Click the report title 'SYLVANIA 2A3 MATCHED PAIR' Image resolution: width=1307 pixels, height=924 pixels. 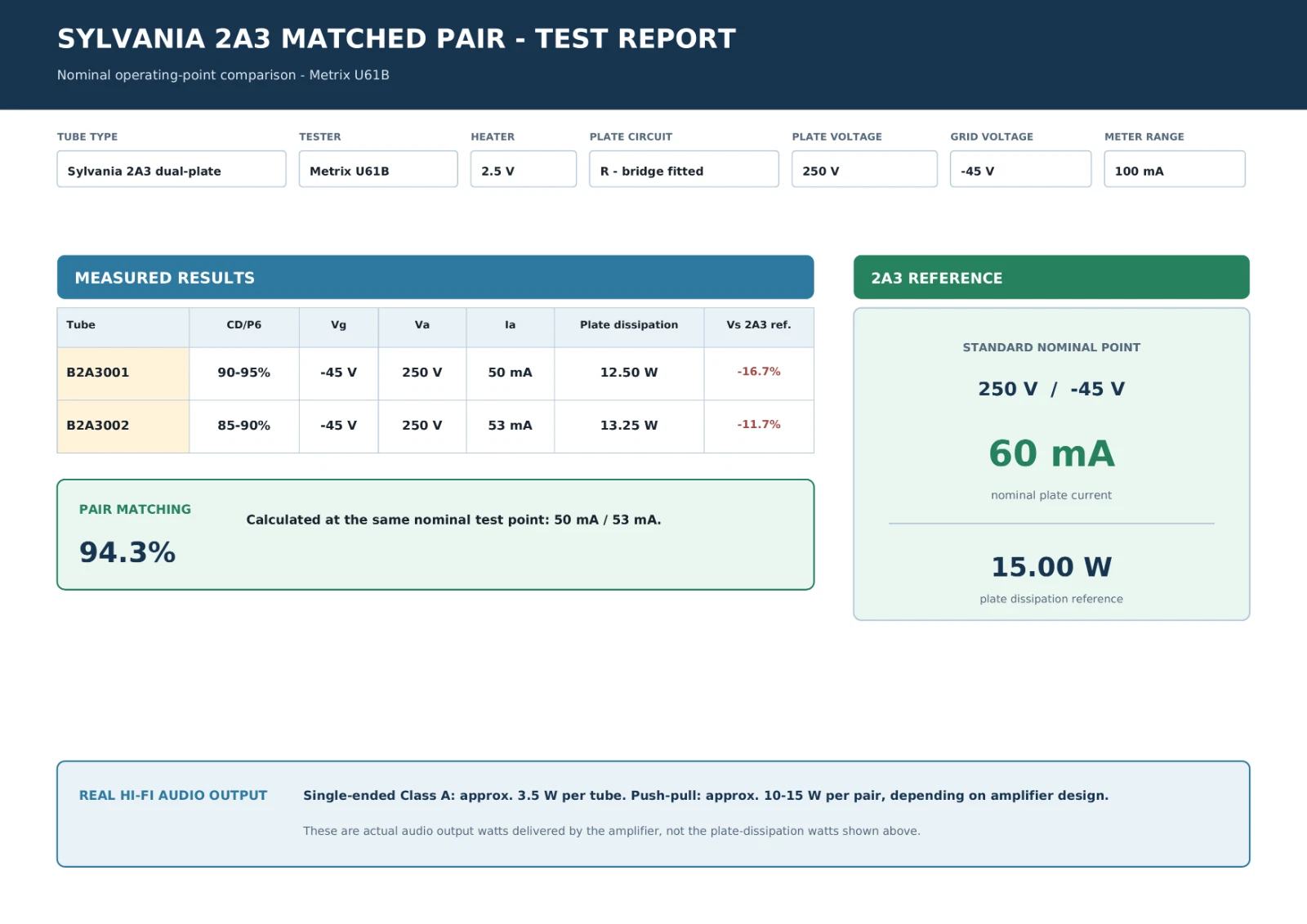click(396, 39)
